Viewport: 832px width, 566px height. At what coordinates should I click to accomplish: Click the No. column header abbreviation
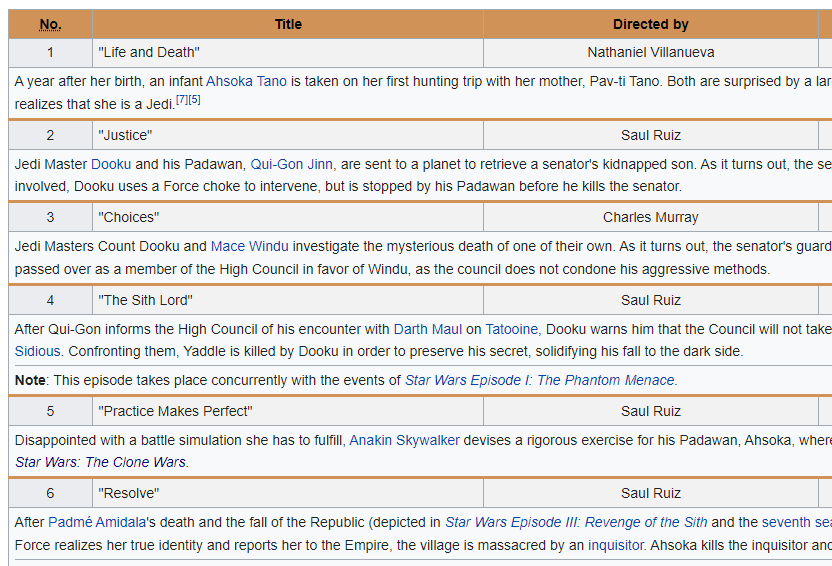tap(50, 24)
